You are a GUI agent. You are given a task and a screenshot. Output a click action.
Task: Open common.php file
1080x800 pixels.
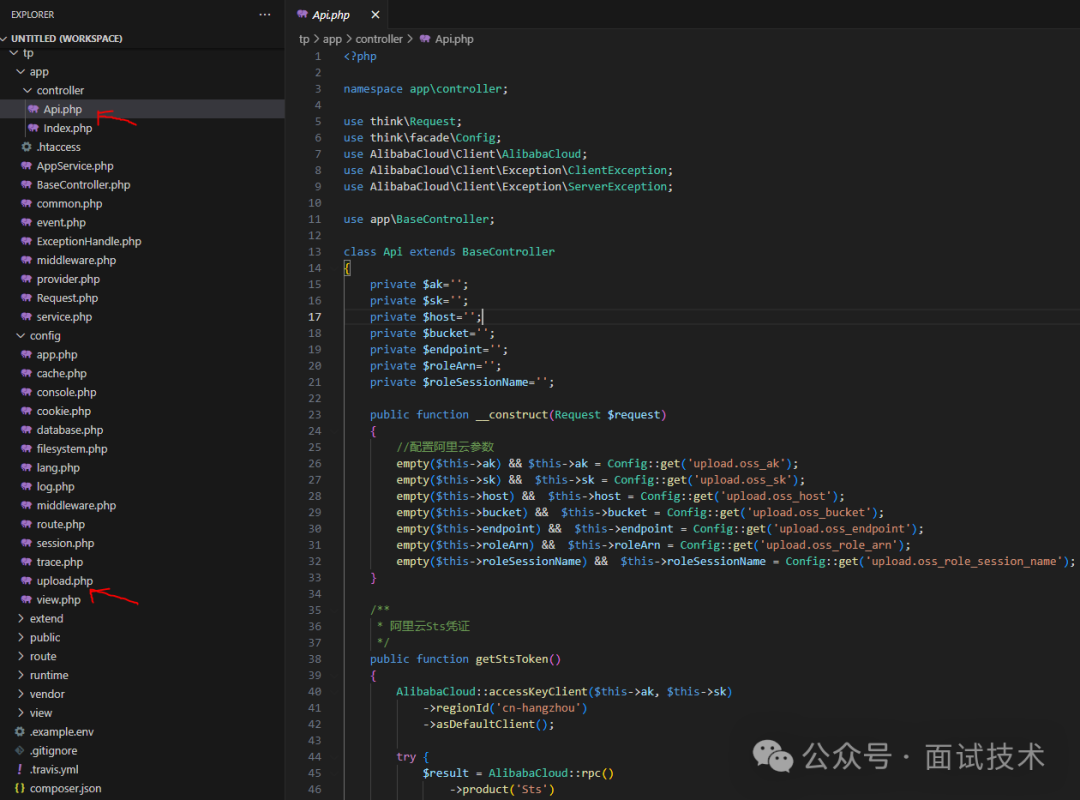click(x=70, y=204)
